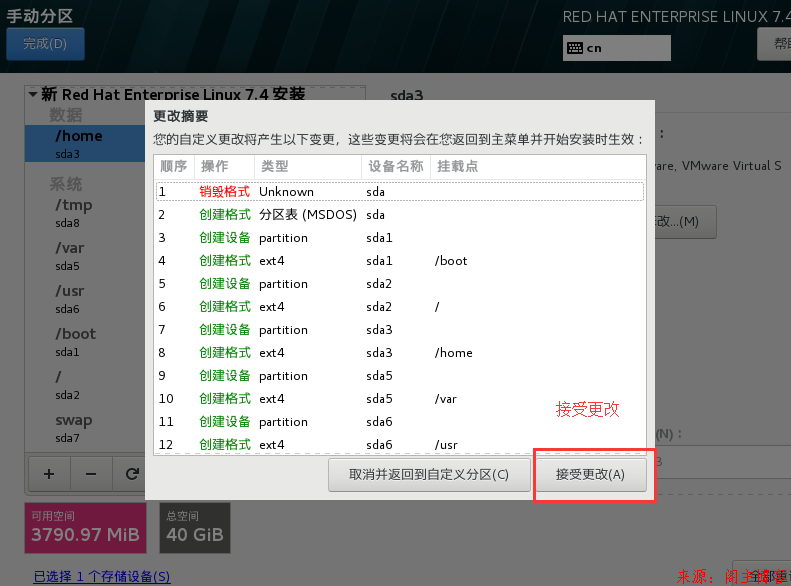Click the 完成(D) done button

point(45,44)
